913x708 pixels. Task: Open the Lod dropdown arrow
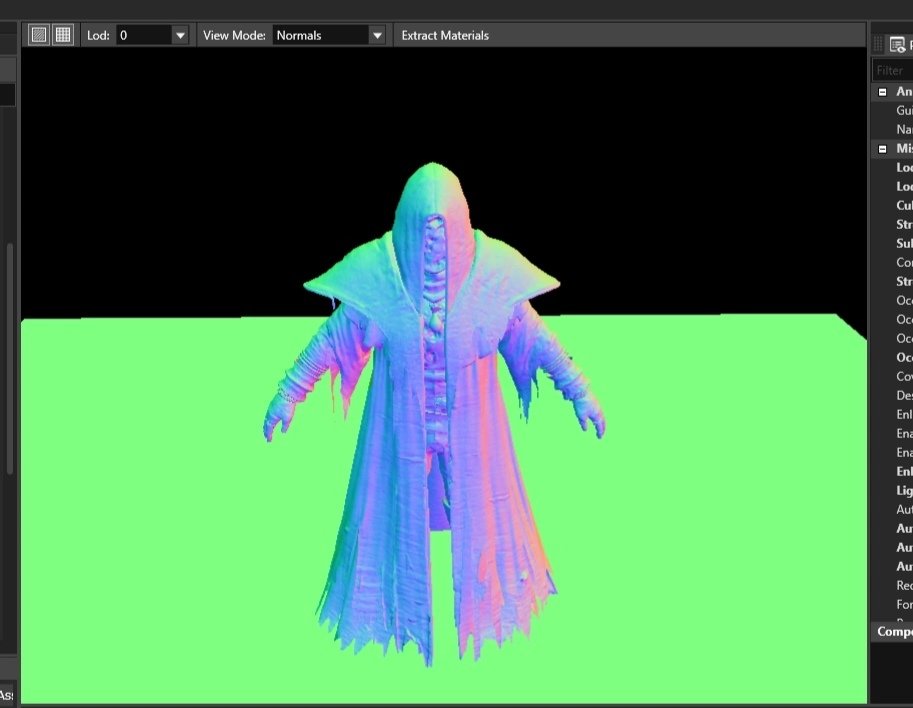(x=180, y=35)
